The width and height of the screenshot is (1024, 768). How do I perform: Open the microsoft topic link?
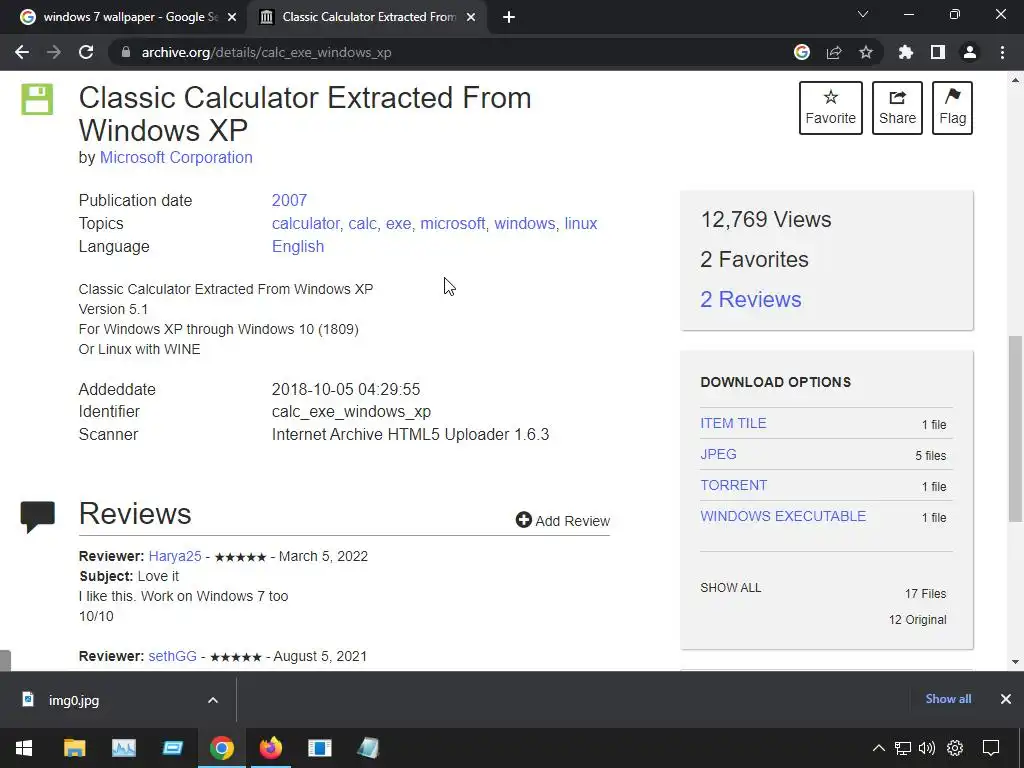point(453,223)
